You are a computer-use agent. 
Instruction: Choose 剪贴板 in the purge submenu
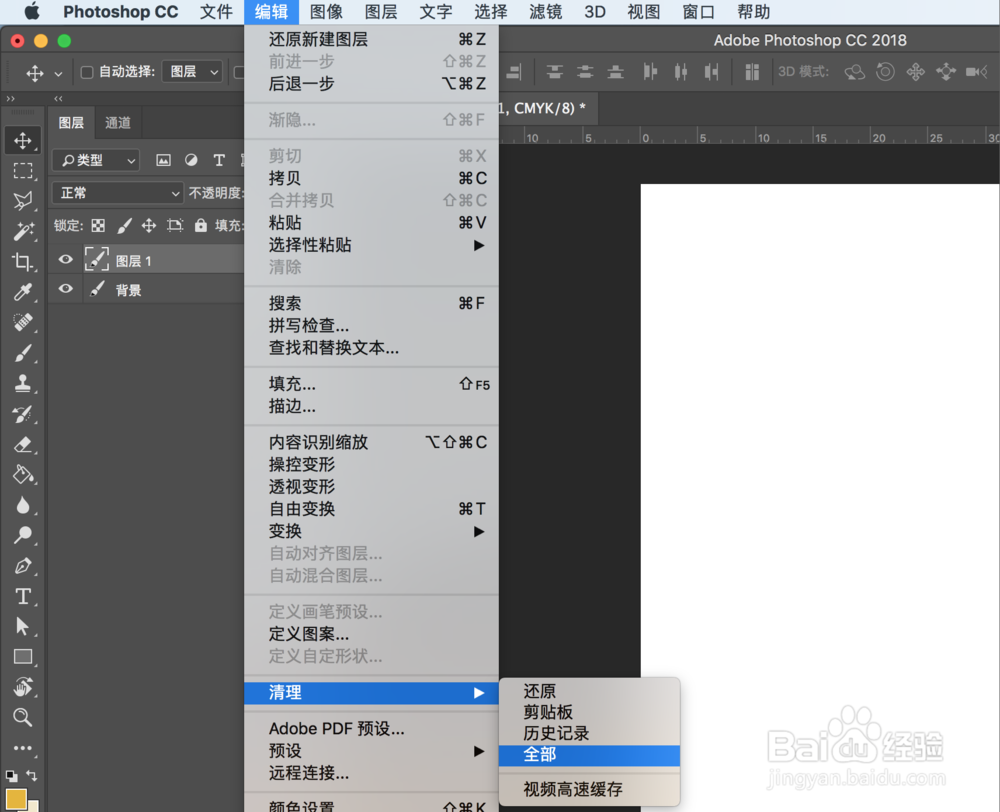(589, 712)
